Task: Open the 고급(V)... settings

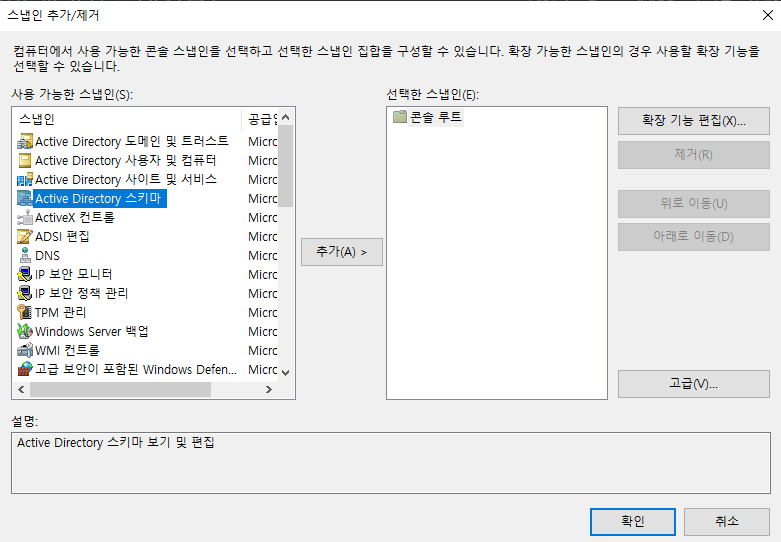Action: (x=694, y=384)
